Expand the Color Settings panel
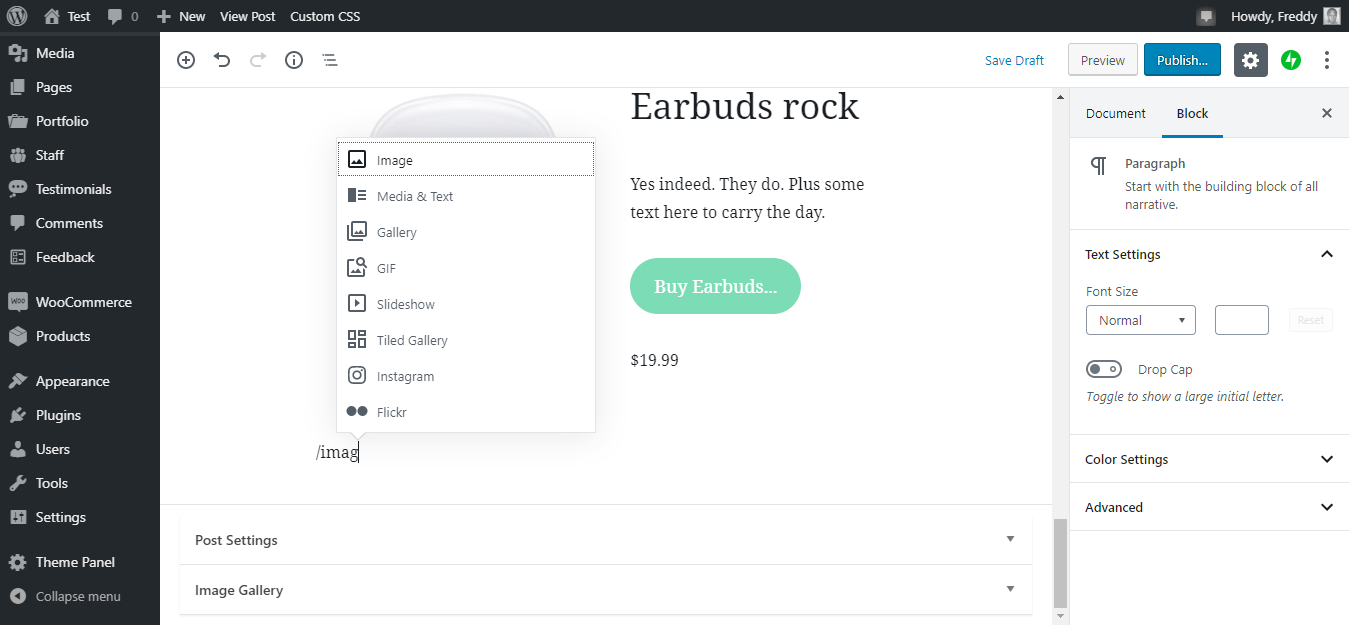 pyautogui.click(x=1208, y=459)
